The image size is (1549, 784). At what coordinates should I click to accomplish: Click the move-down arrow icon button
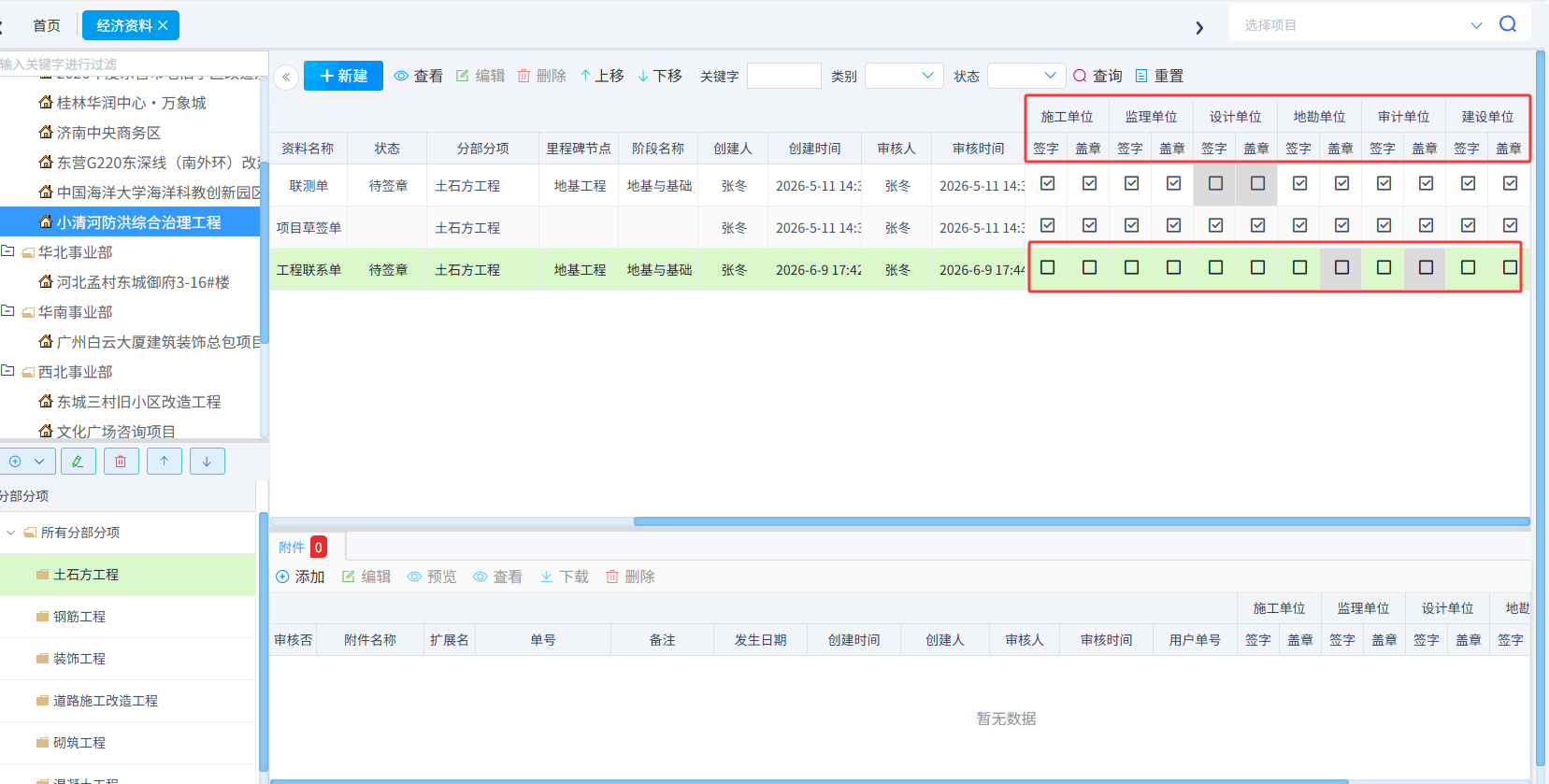(207, 462)
